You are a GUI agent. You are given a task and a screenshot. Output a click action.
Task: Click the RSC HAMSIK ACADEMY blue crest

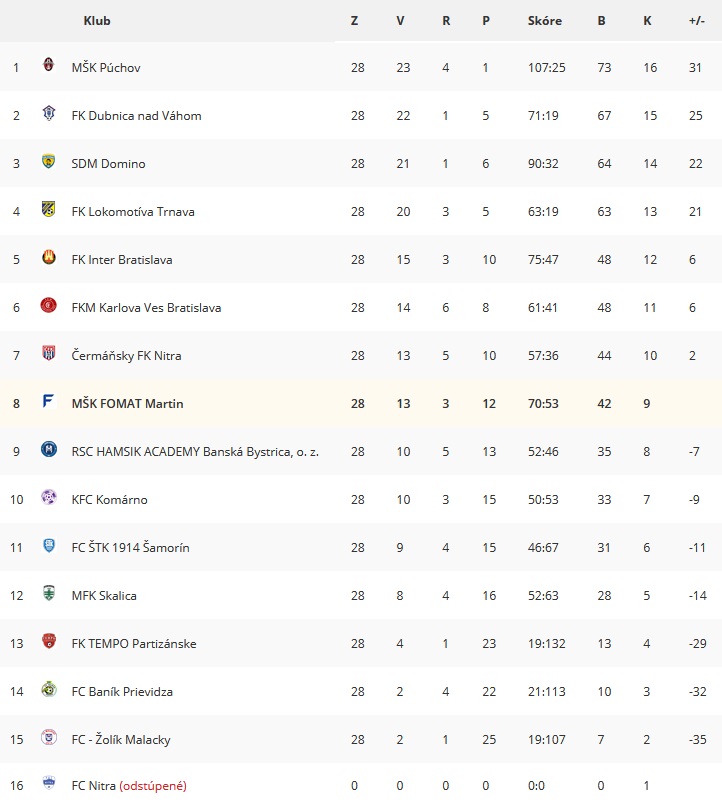tap(48, 449)
